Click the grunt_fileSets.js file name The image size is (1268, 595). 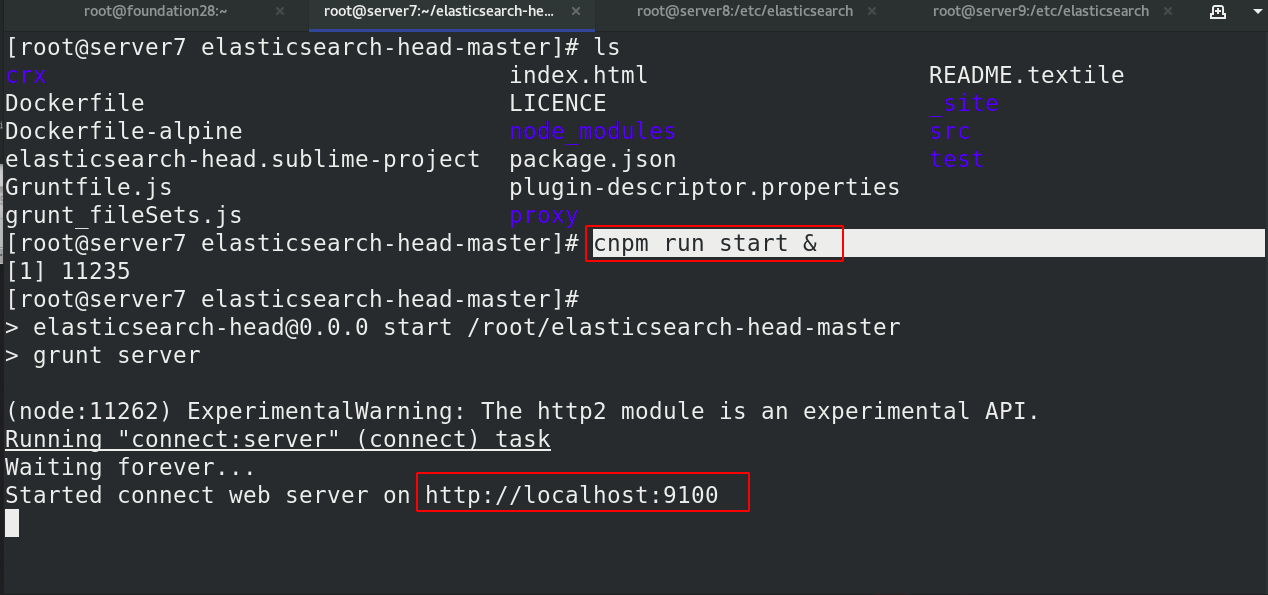point(124,216)
